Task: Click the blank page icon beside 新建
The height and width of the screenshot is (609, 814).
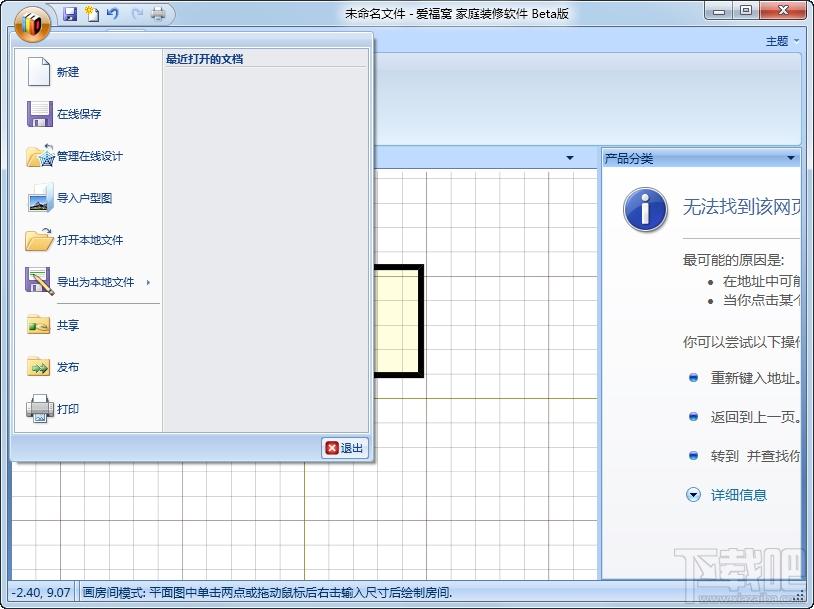Action: pyautogui.click(x=39, y=72)
